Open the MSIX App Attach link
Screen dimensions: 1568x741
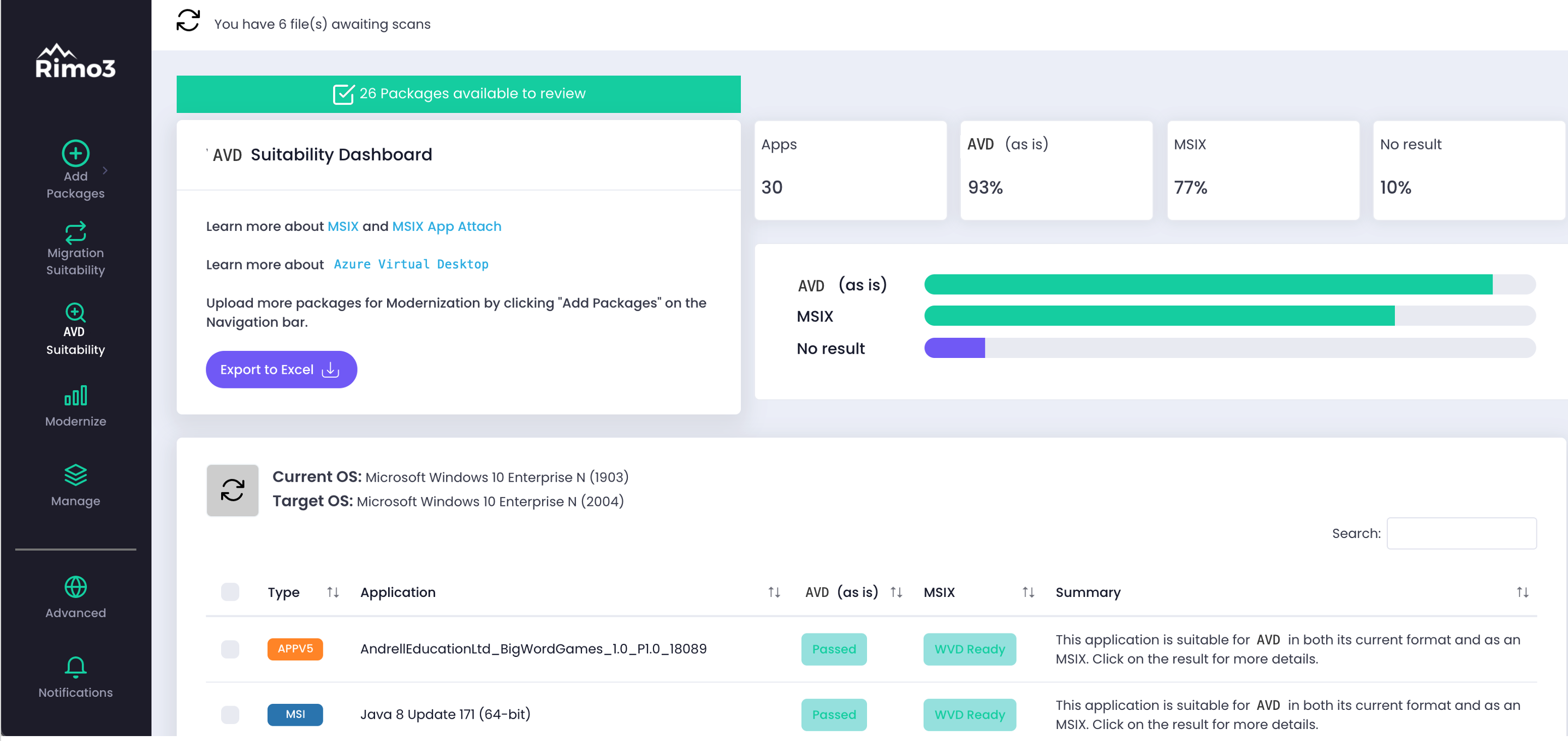pyautogui.click(x=446, y=226)
